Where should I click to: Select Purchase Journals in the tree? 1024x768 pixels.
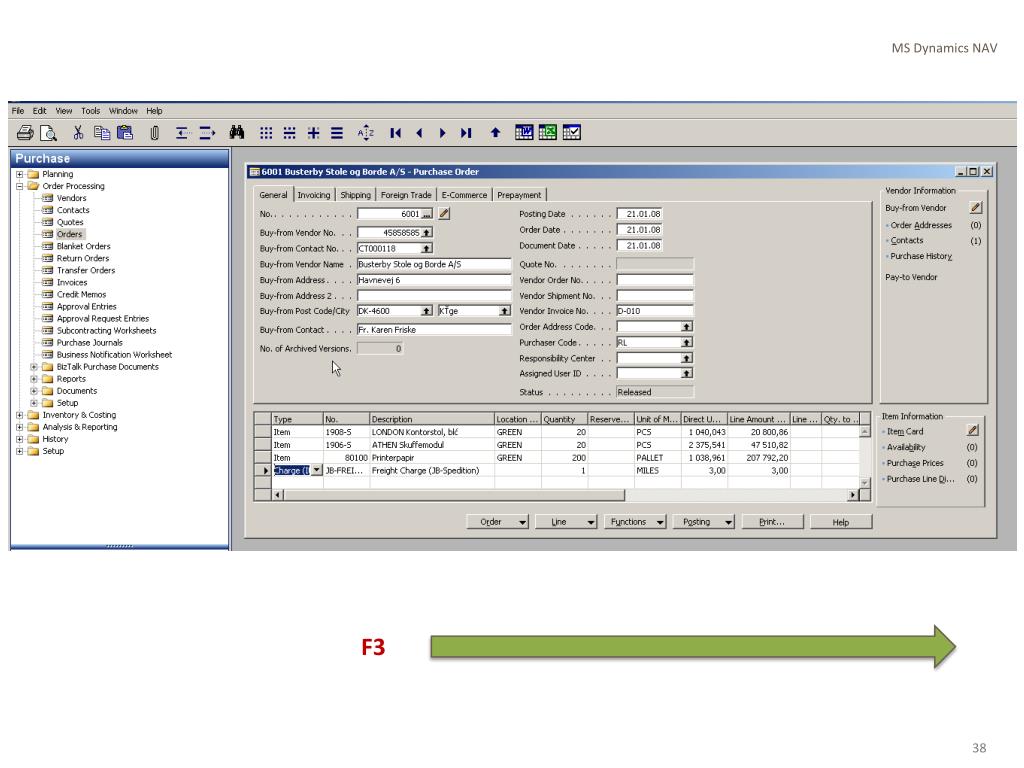click(x=89, y=342)
